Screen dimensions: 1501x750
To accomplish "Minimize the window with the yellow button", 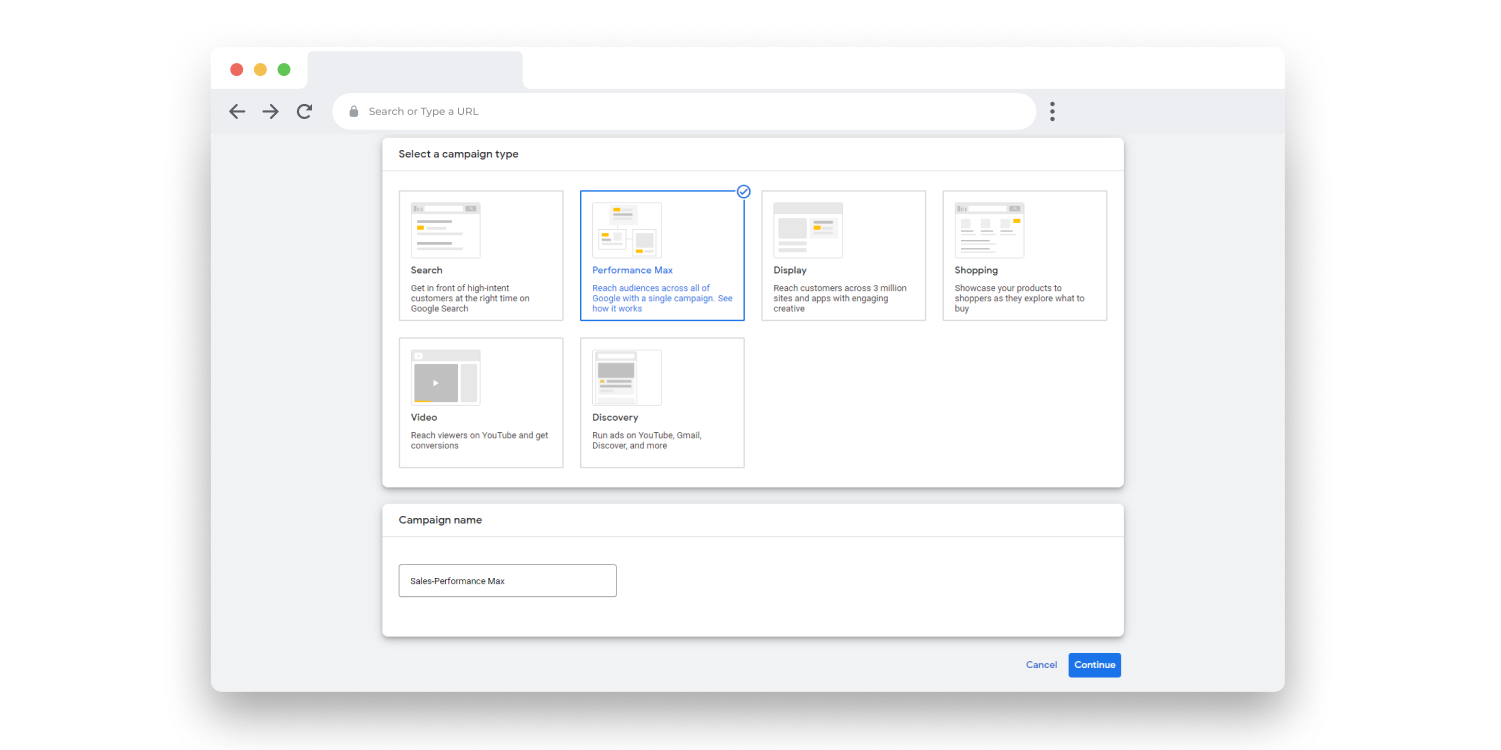I will pos(260,69).
